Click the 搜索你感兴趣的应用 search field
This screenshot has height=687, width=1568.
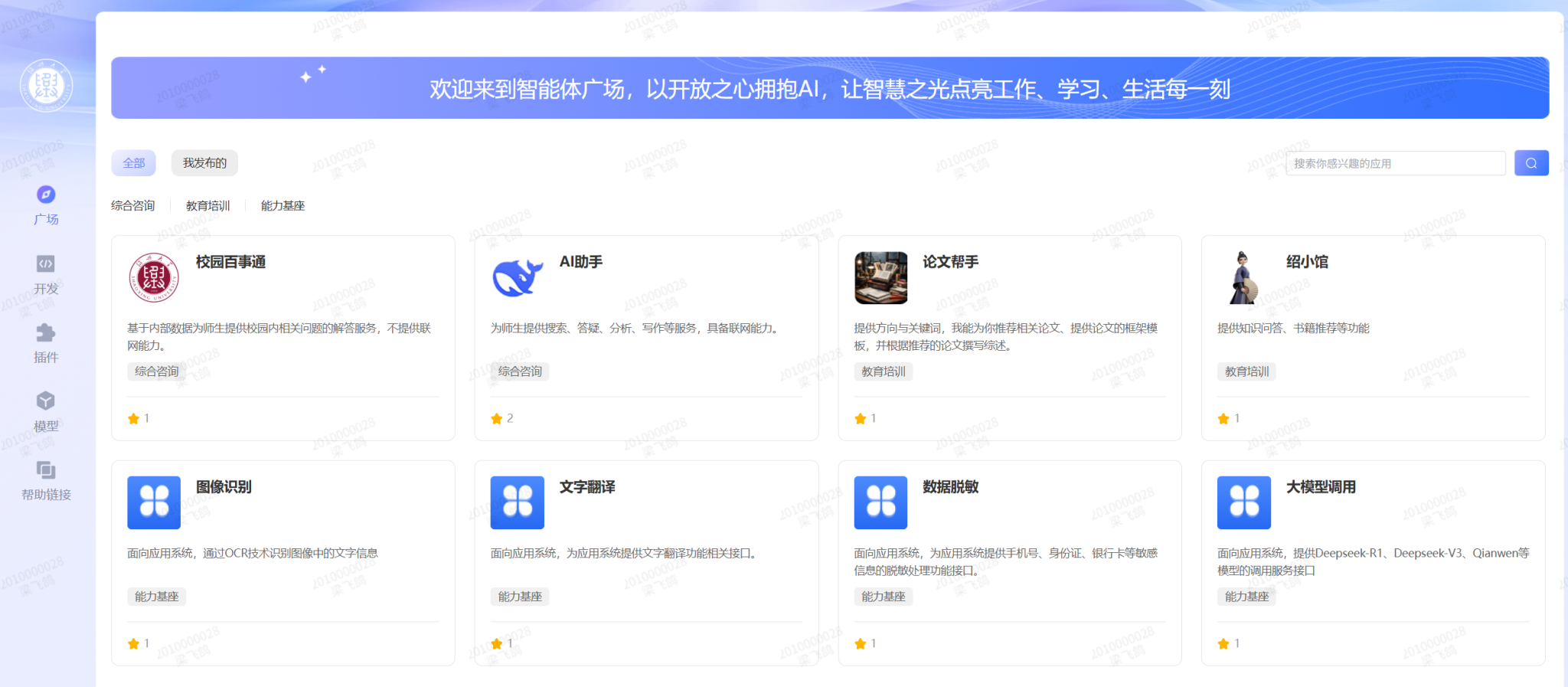click(x=1395, y=163)
